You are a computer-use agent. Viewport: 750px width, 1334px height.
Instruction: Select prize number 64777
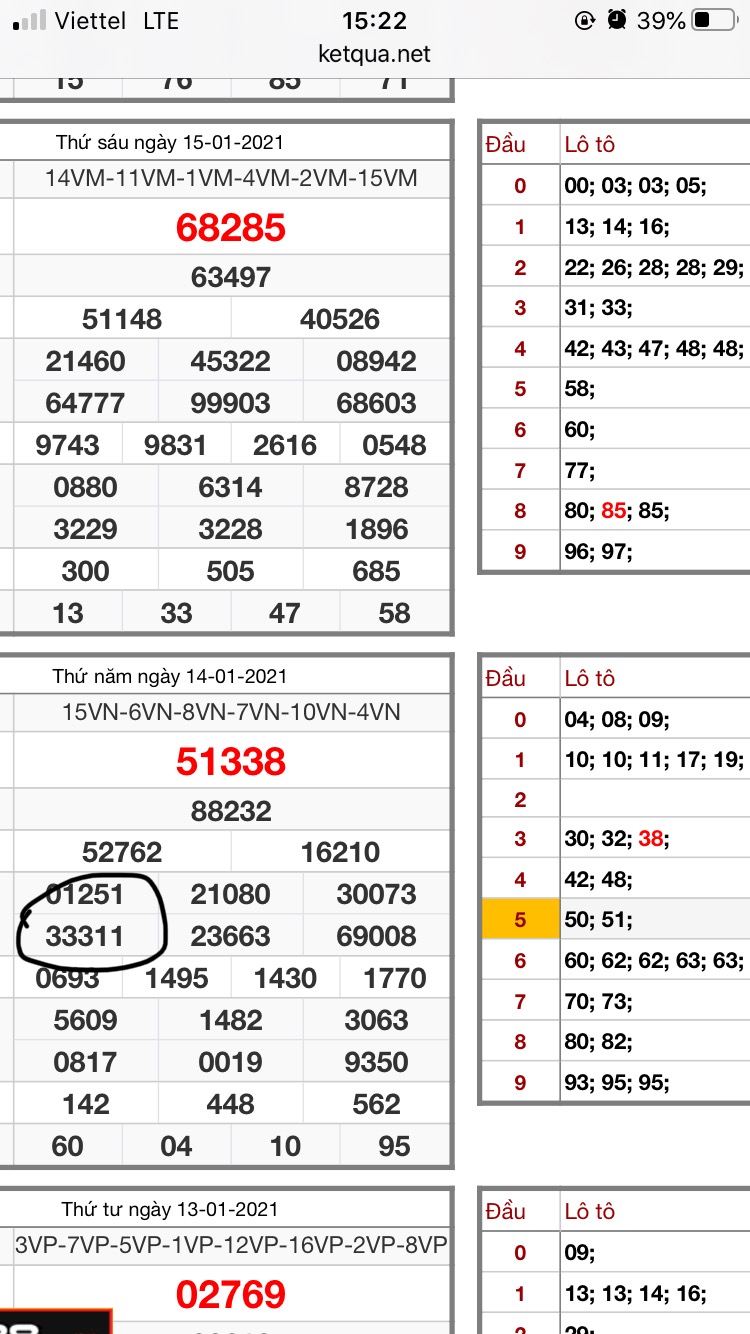85,403
